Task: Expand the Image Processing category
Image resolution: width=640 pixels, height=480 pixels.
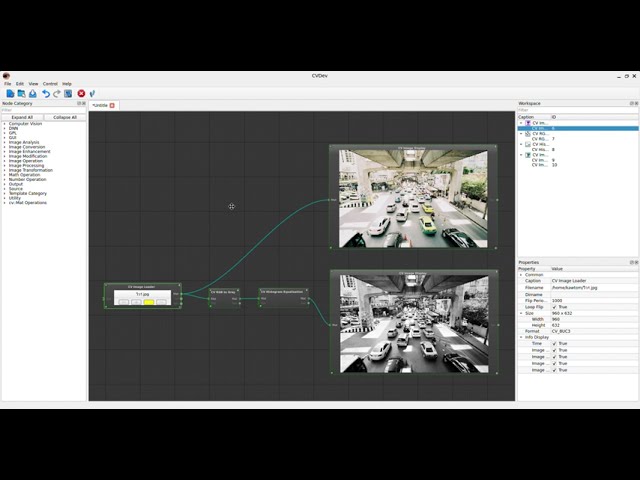Action: [5, 166]
